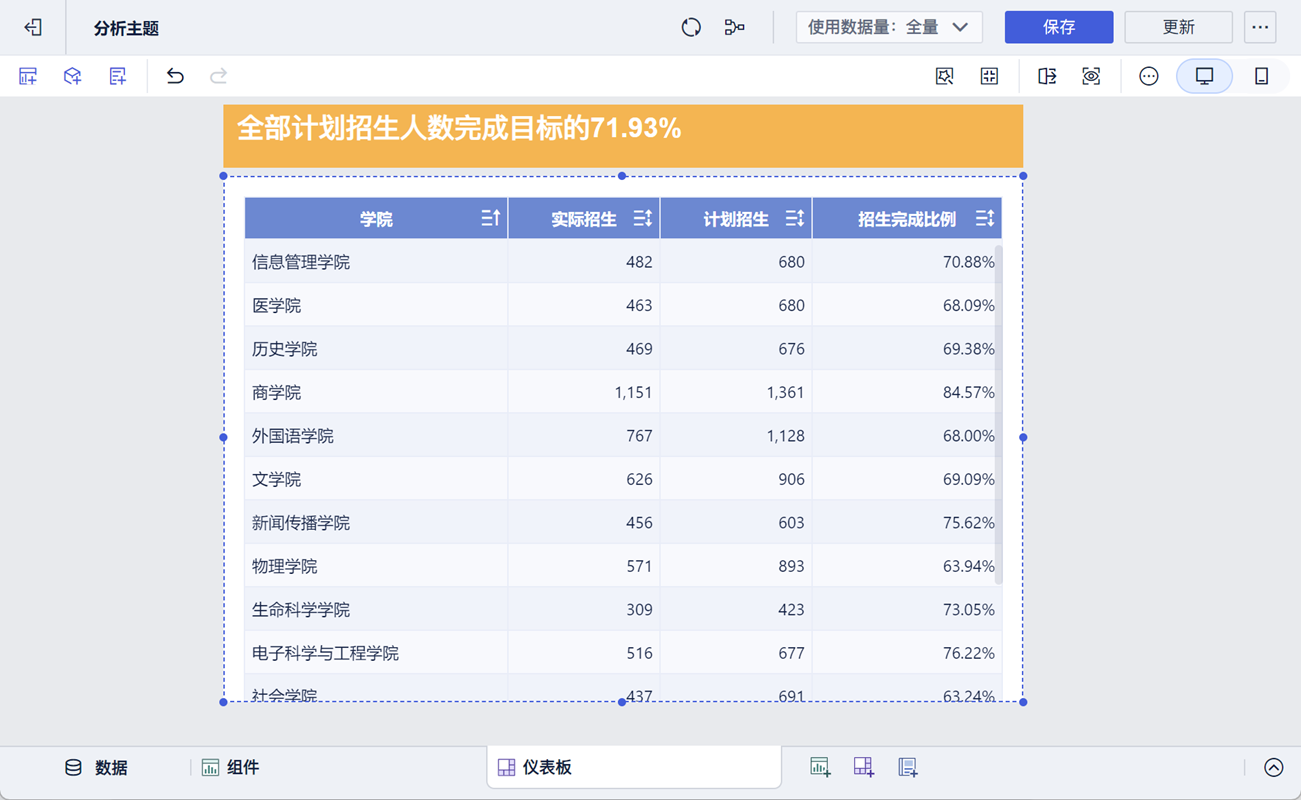The image size is (1301, 800).
Task: Sort by the 学院 column
Action: point(490,218)
